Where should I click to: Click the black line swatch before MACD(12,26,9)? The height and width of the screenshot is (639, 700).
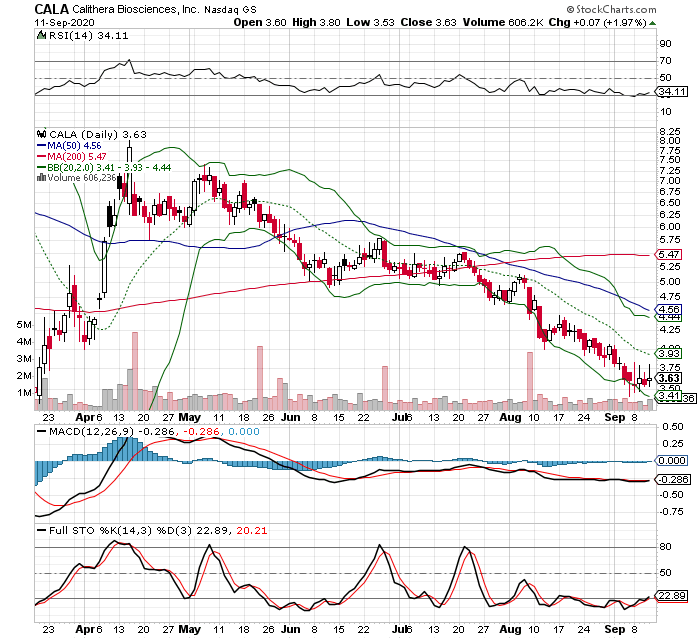point(42,431)
